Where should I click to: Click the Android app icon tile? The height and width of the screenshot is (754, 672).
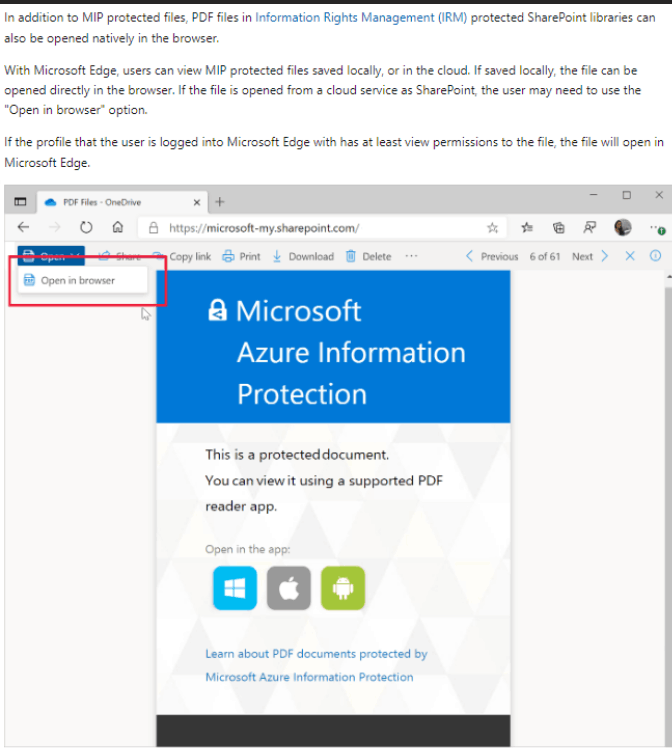tap(342, 588)
